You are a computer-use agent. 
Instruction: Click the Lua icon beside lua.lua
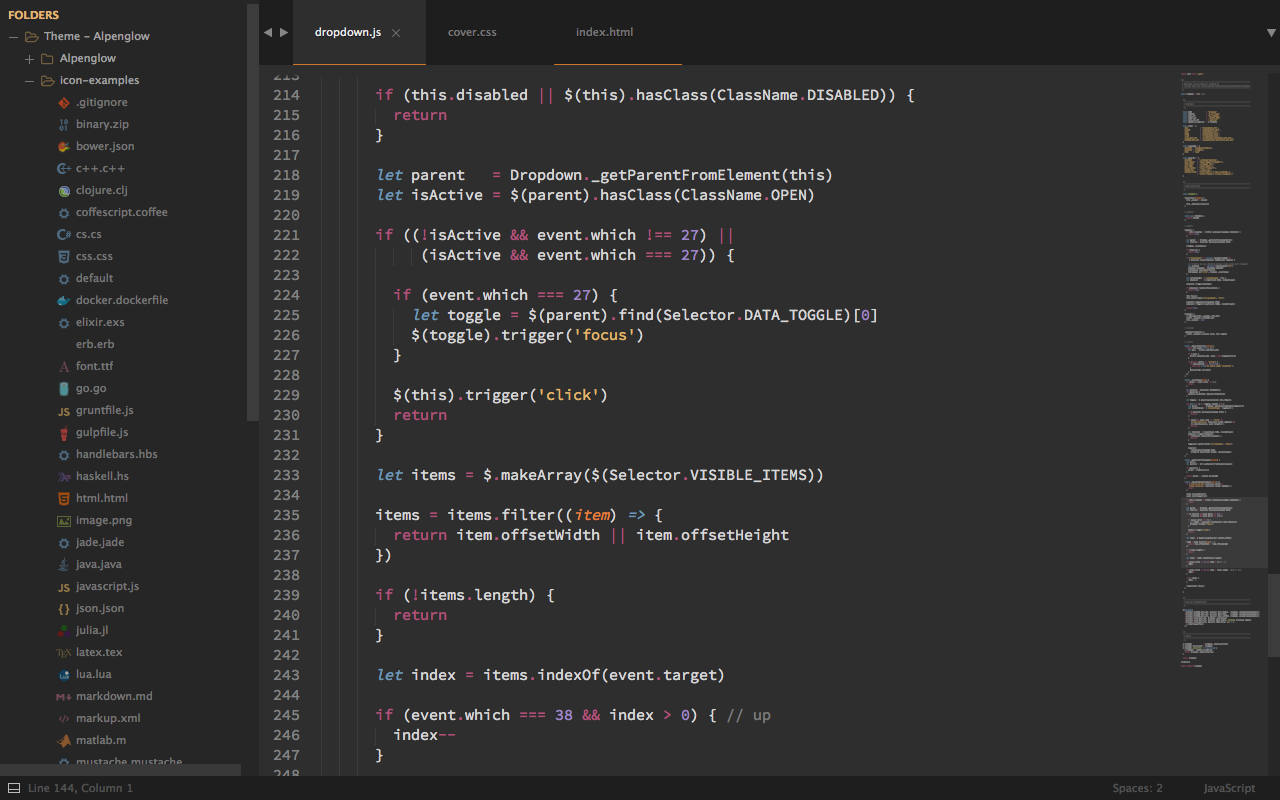pyautogui.click(x=64, y=674)
